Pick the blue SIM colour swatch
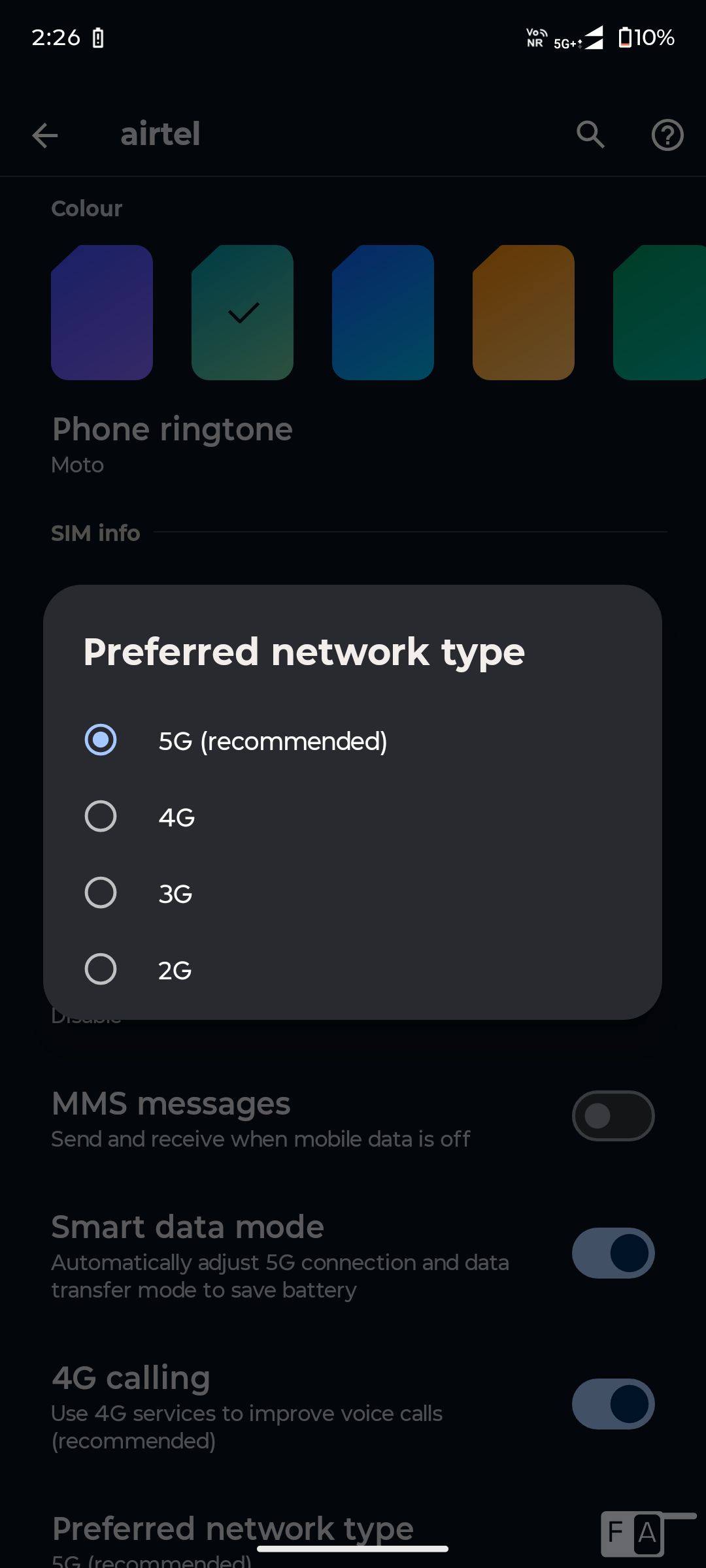The image size is (706, 1568). [x=383, y=312]
